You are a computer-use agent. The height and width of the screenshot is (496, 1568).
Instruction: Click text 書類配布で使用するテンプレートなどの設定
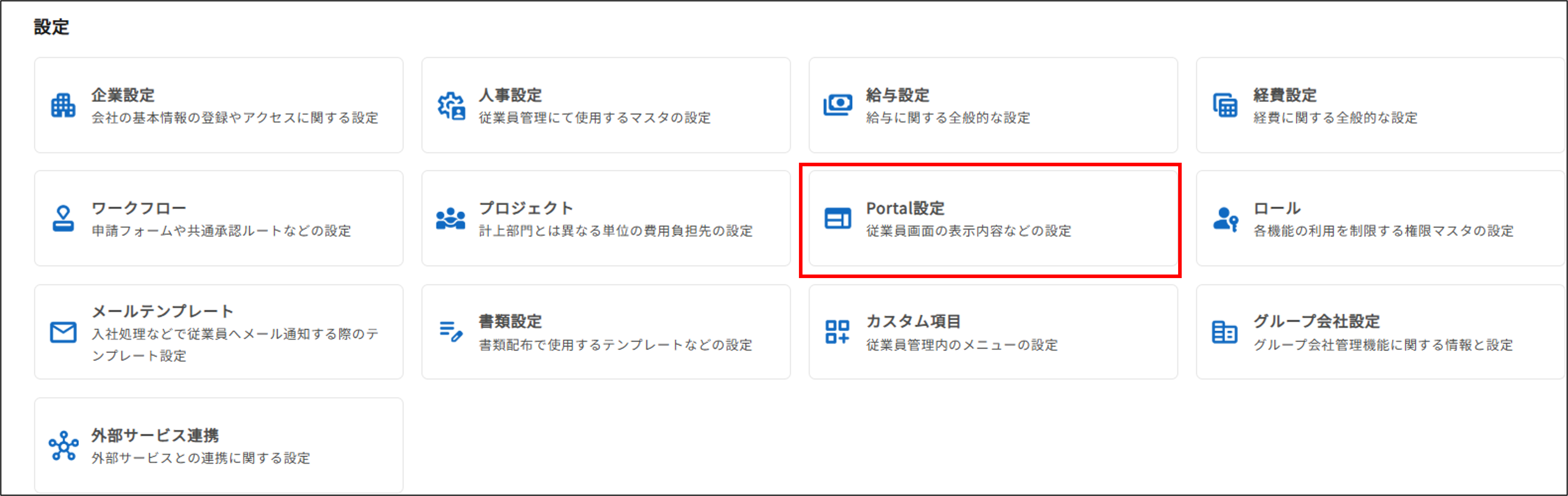pyautogui.click(x=615, y=345)
